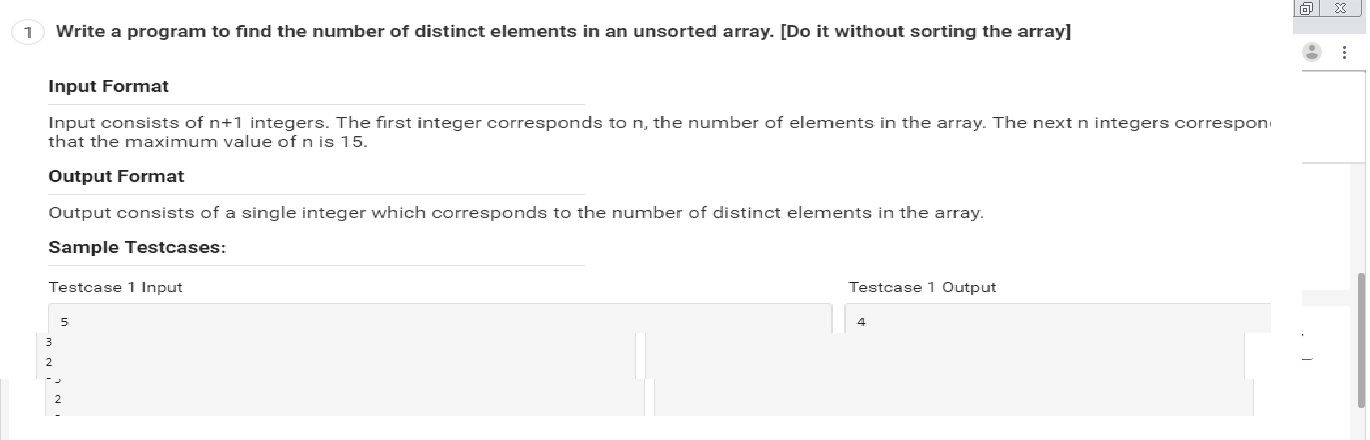Open the user profile avatar
This screenshot has height=440, width=1370.
coord(1312,52)
